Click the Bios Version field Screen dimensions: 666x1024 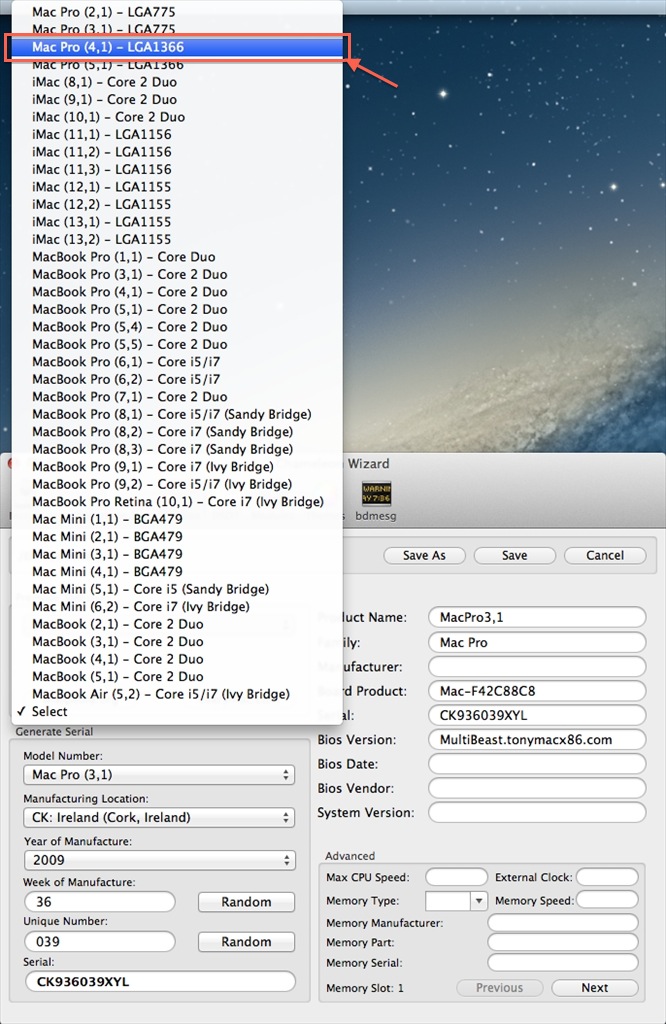pyautogui.click(x=537, y=739)
